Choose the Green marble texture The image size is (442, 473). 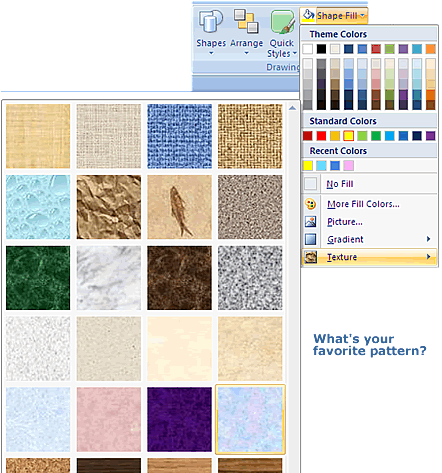tap(38, 278)
